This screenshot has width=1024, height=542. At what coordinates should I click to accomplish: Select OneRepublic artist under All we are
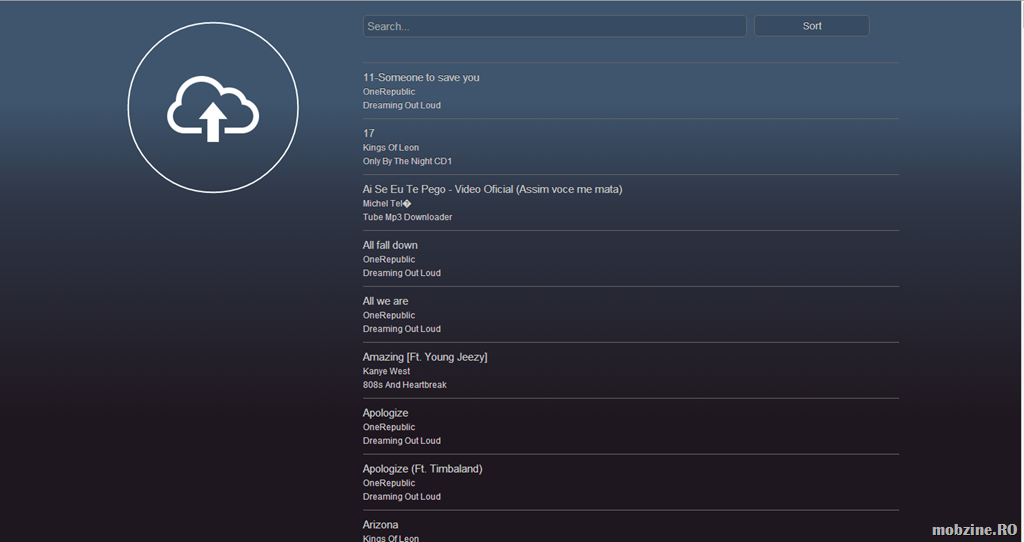point(389,315)
